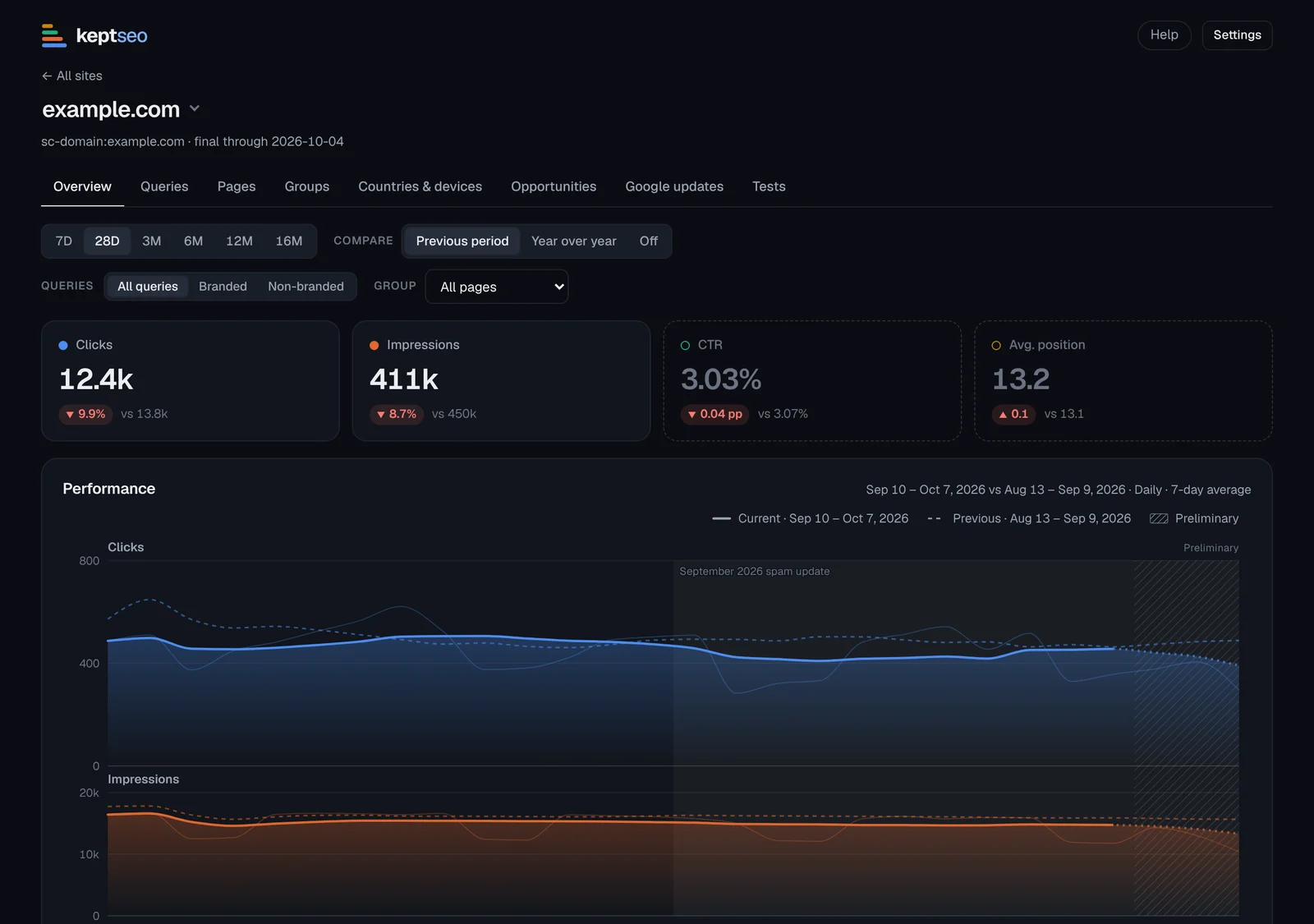Click the keptseo logo icon
The image size is (1314, 924).
coord(54,35)
